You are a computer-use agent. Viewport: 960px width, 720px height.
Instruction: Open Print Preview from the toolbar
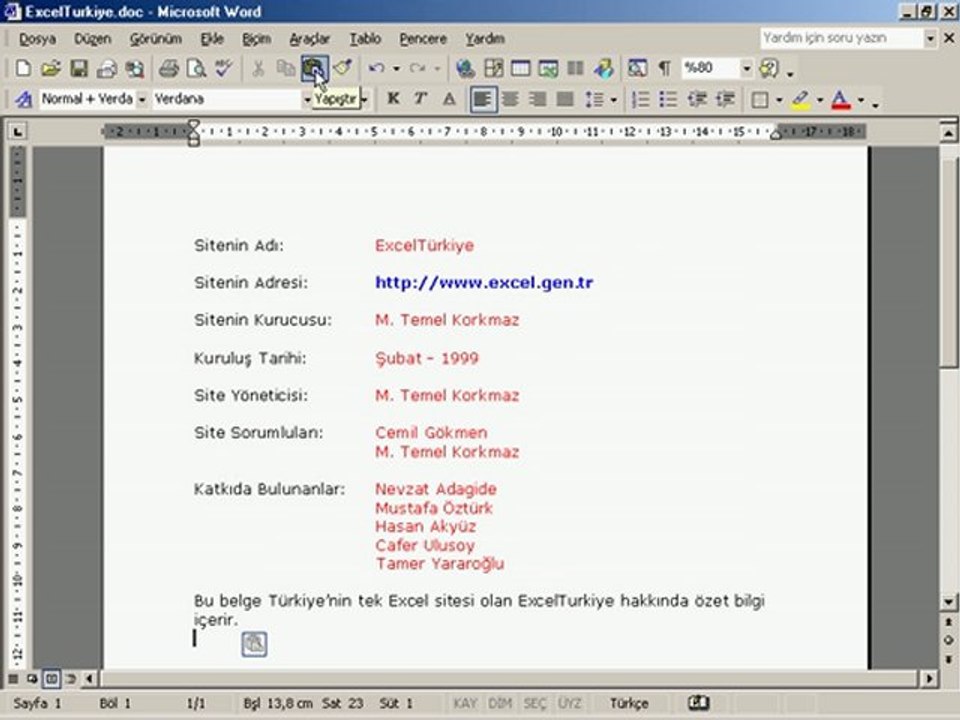[x=196, y=68]
